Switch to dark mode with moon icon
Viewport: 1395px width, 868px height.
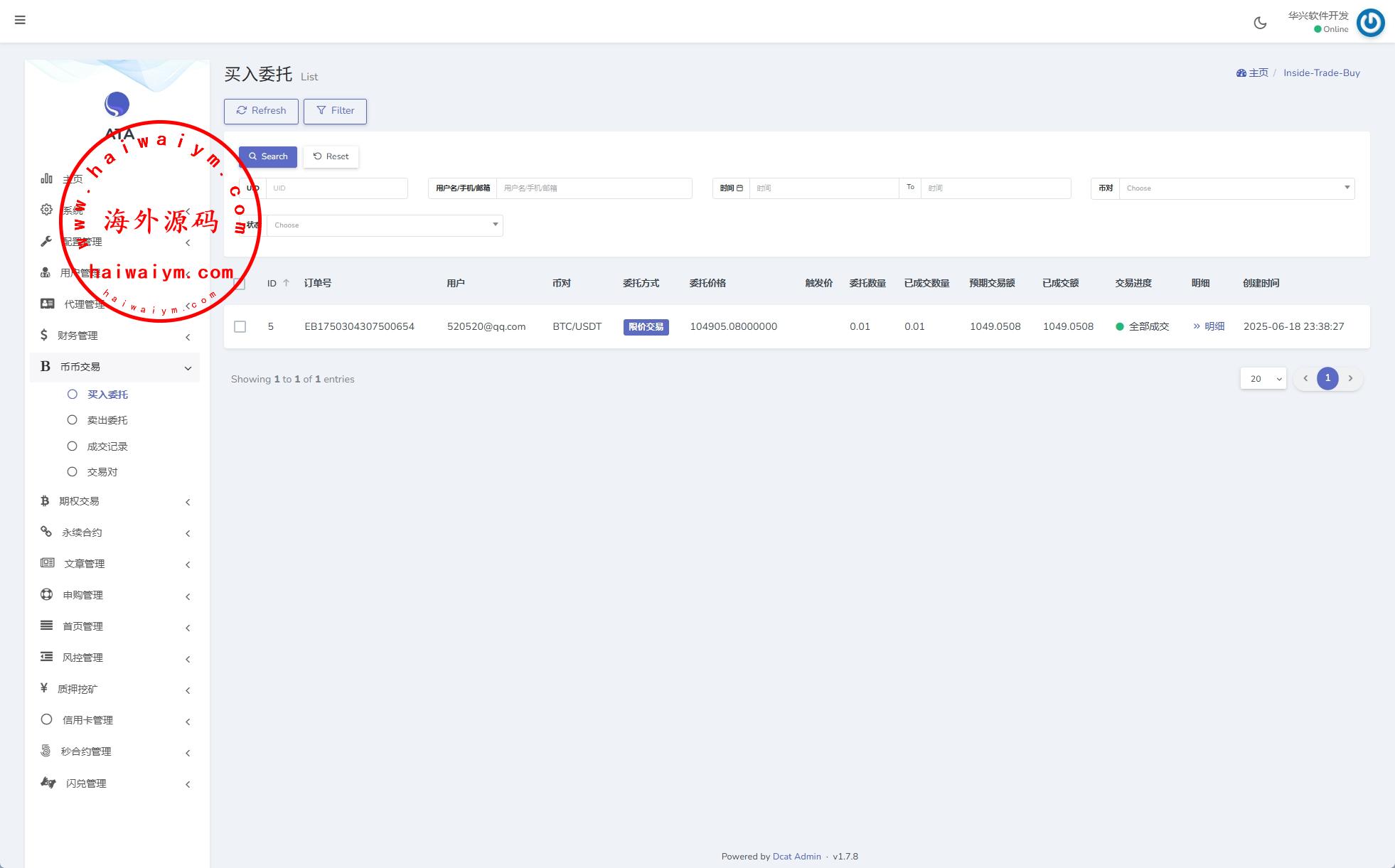click(x=1260, y=23)
